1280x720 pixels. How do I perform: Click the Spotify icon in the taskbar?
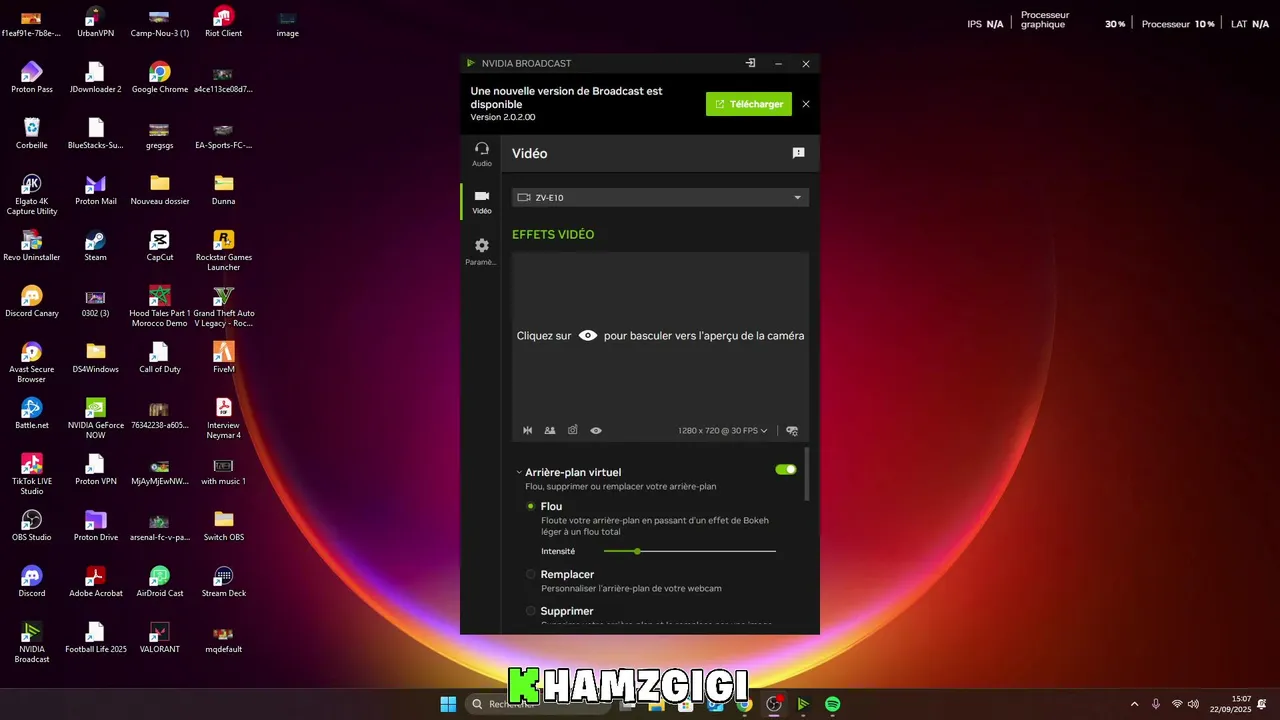click(832, 704)
